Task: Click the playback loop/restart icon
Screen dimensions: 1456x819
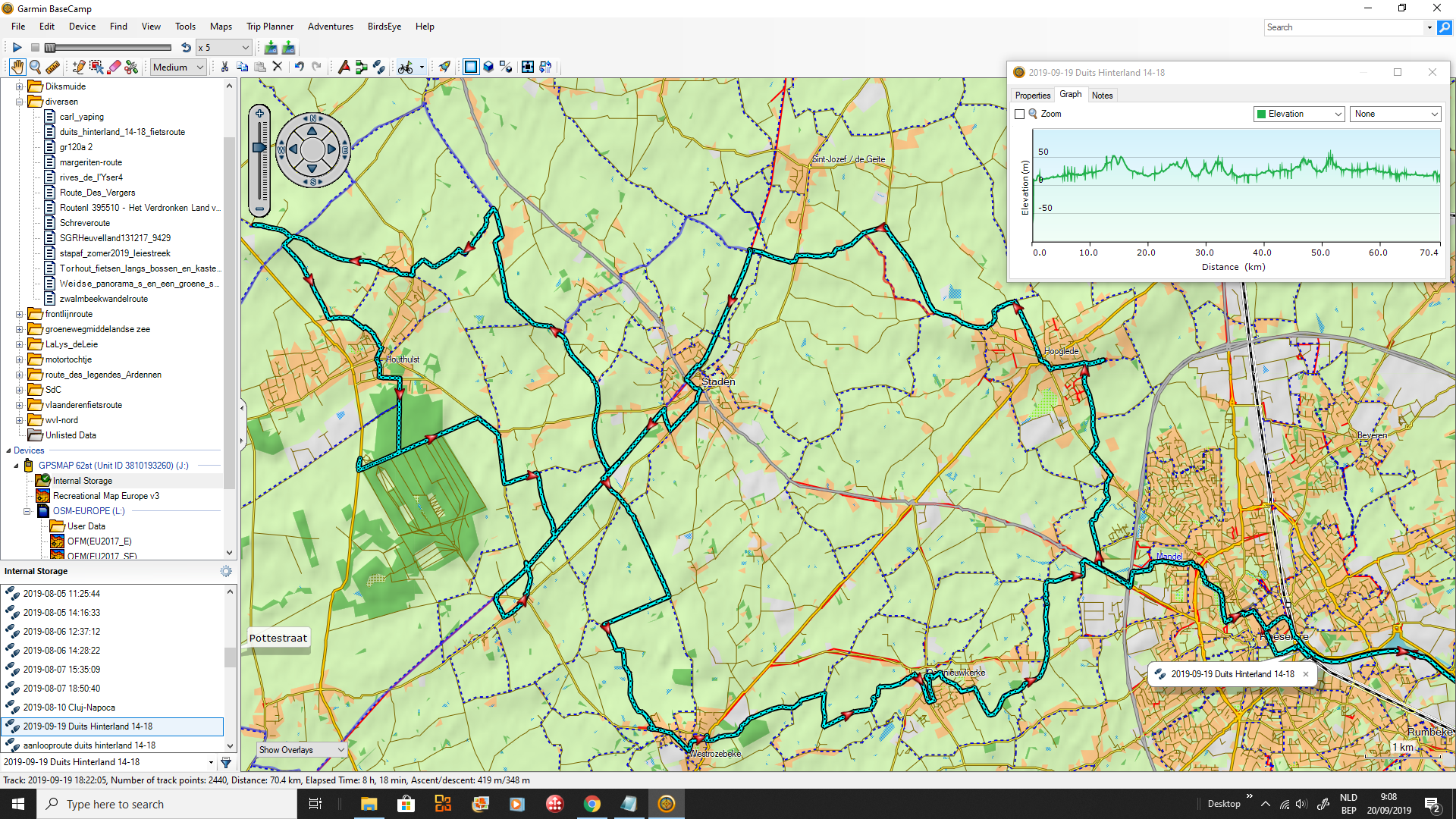Action: click(186, 47)
